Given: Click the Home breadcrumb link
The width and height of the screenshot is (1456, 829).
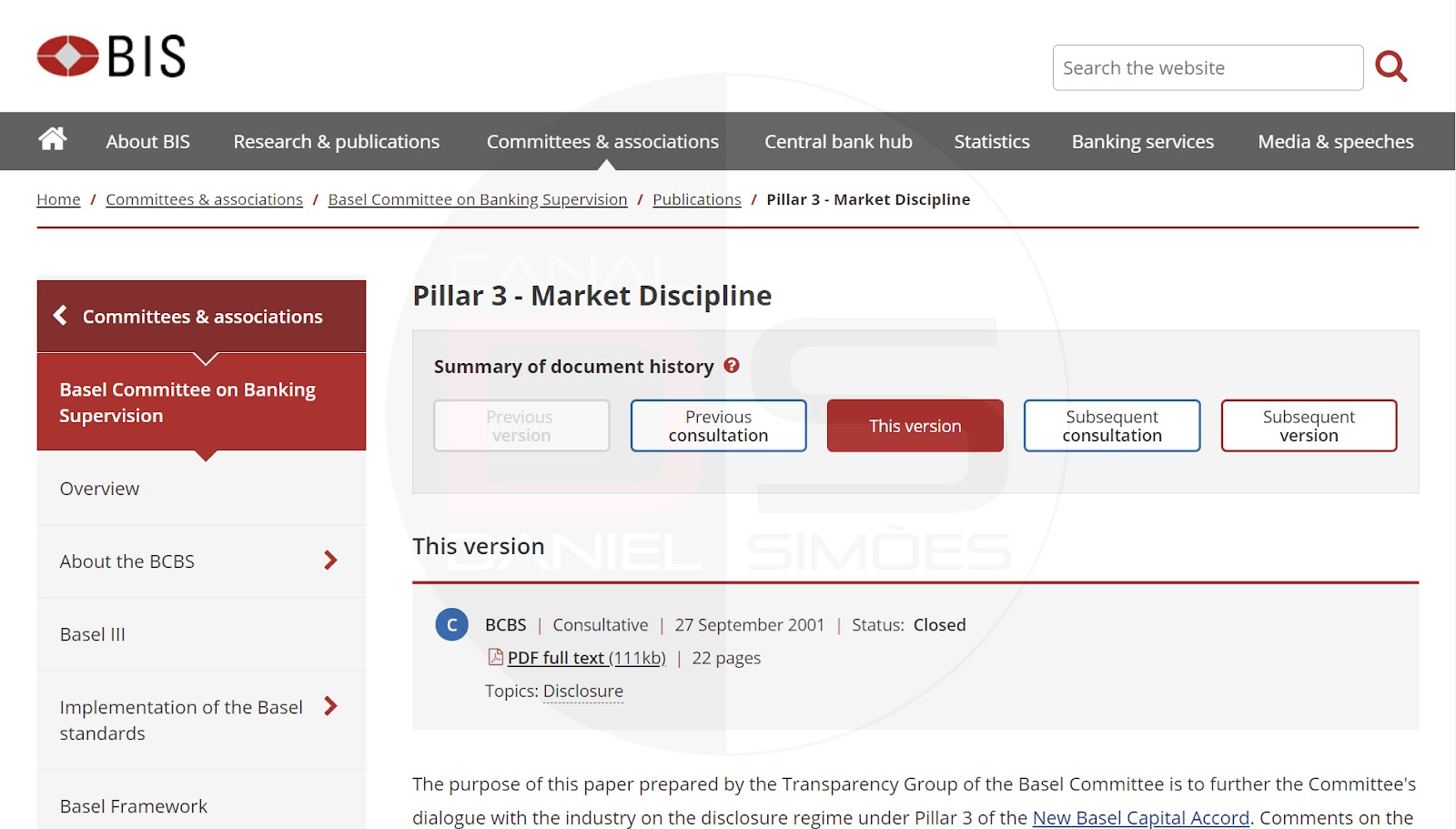Looking at the screenshot, I should pyautogui.click(x=58, y=199).
